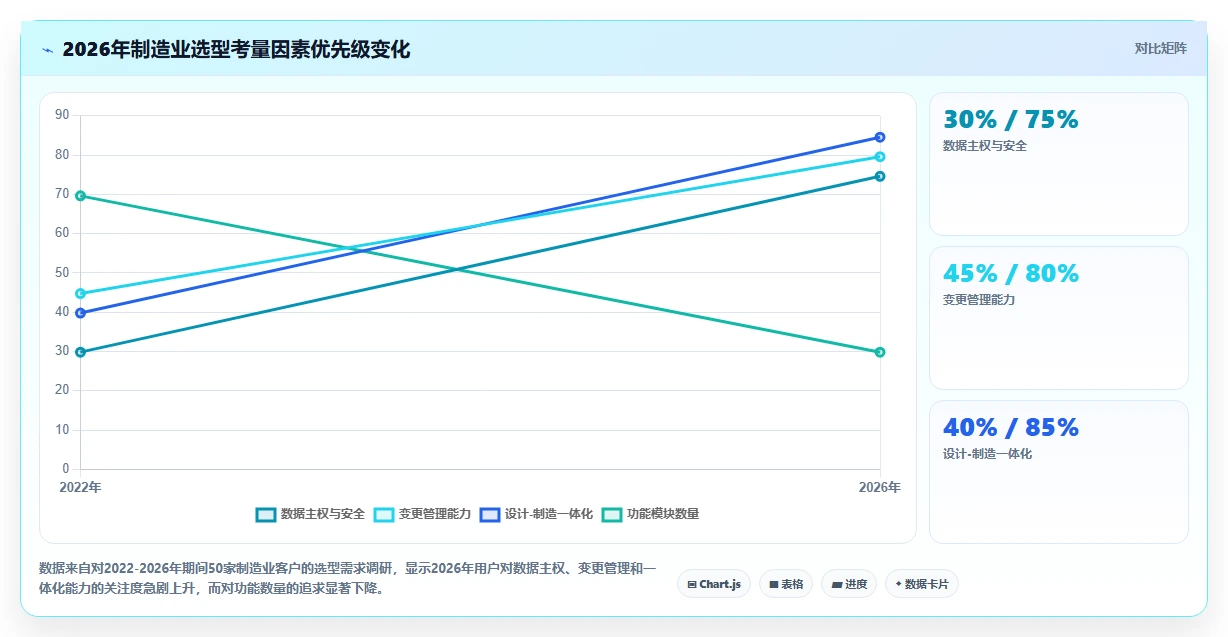Click 设计-制造一体化 label in stat card

point(987,454)
